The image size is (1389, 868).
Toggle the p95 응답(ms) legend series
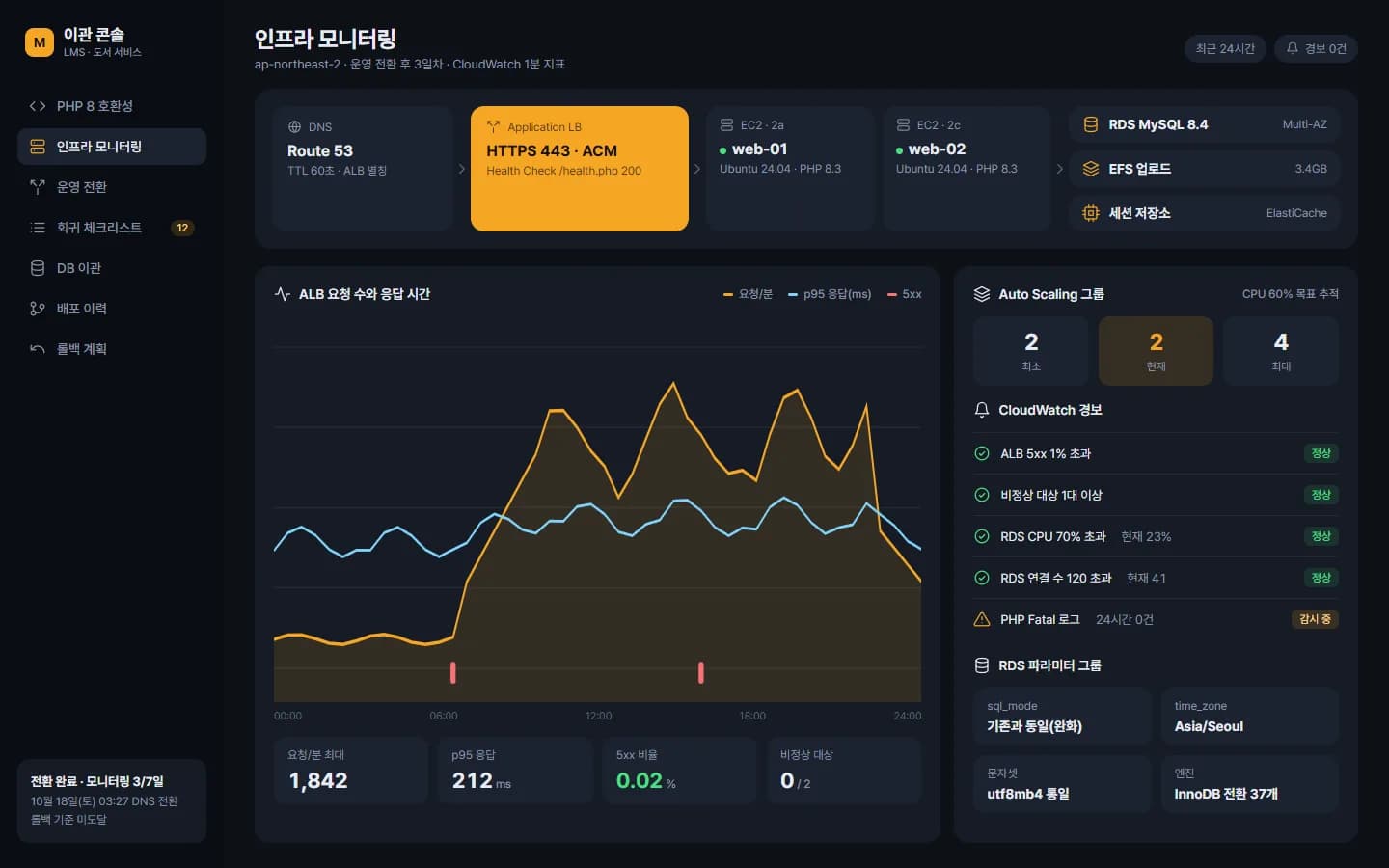pyautogui.click(x=829, y=294)
